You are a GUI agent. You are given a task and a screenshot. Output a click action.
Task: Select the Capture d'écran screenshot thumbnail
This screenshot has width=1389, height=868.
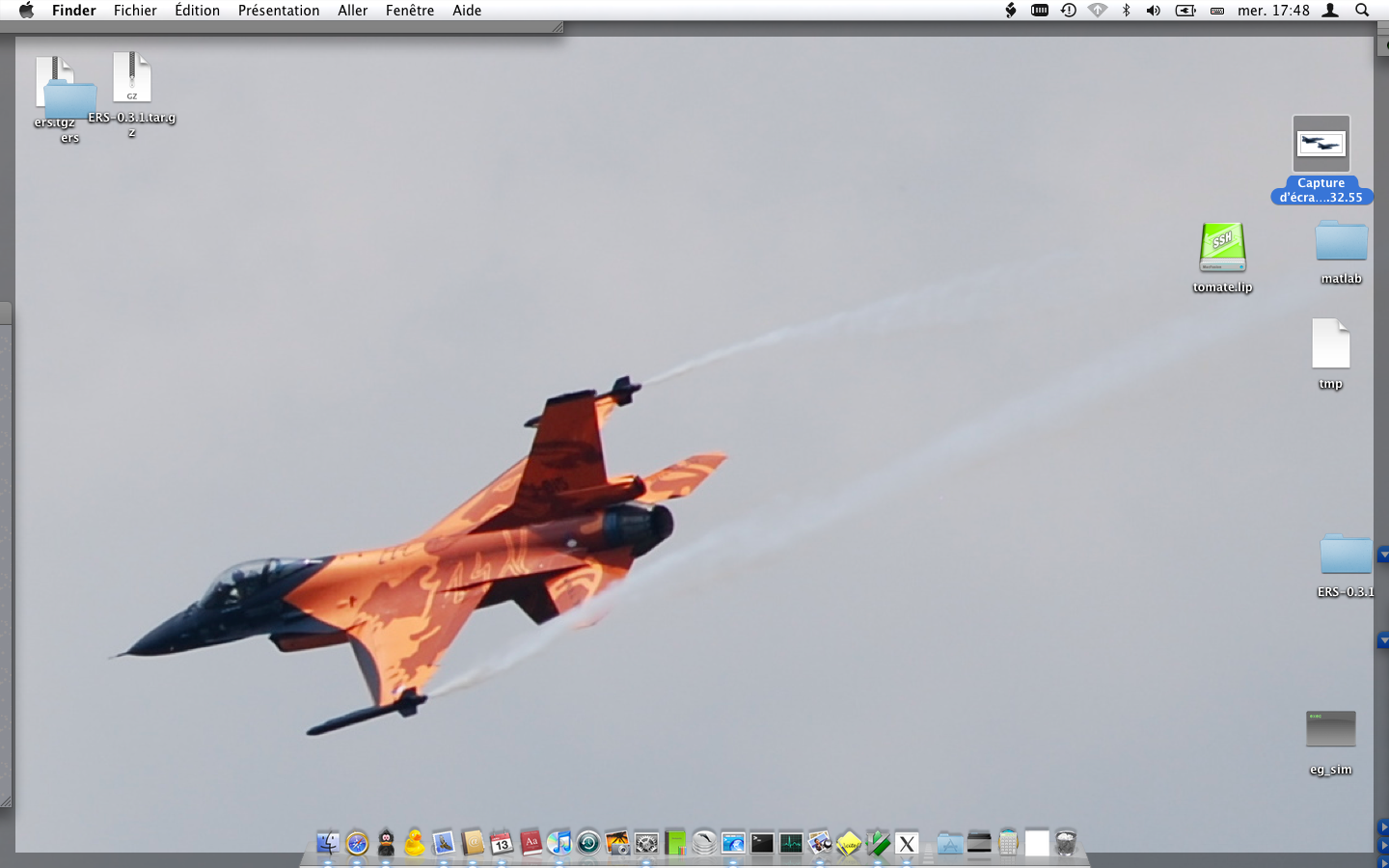pyautogui.click(x=1321, y=145)
